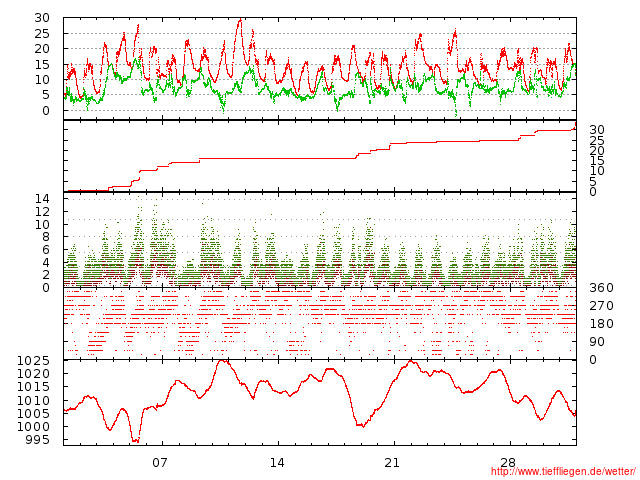Click the red dashed wind direction chart

(320, 324)
